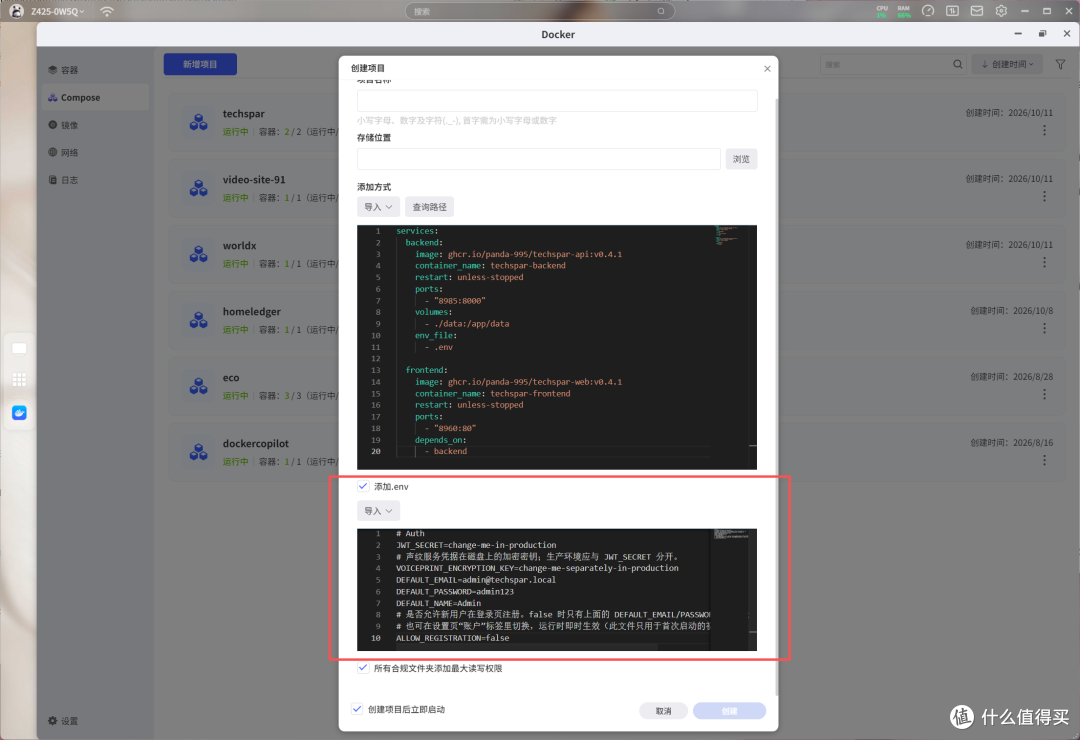Click the user avatar icon in the top bar
This screenshot has width=1080, height=740.
(17, 11)
